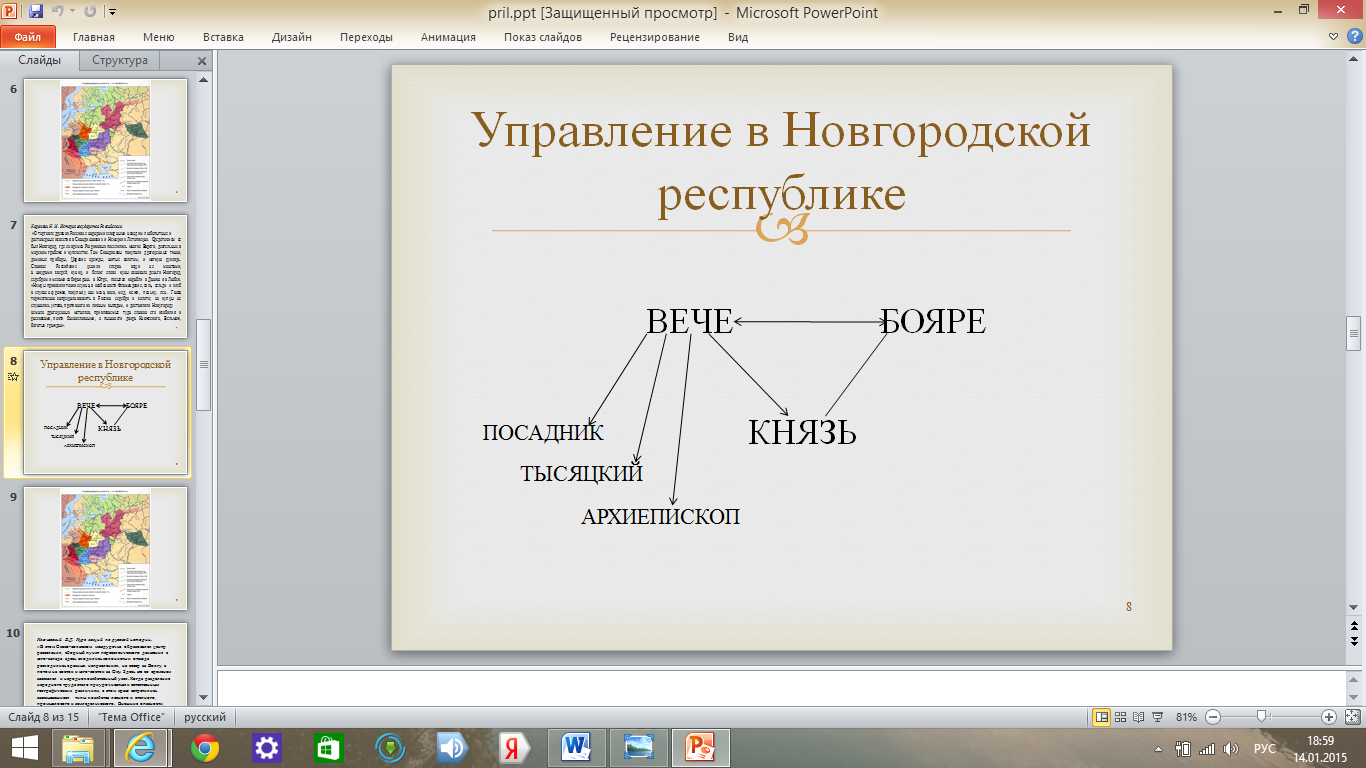Open PowerPoint Help question mark icon
This screenshot has height=768, width=1366.
point(1355,37)
